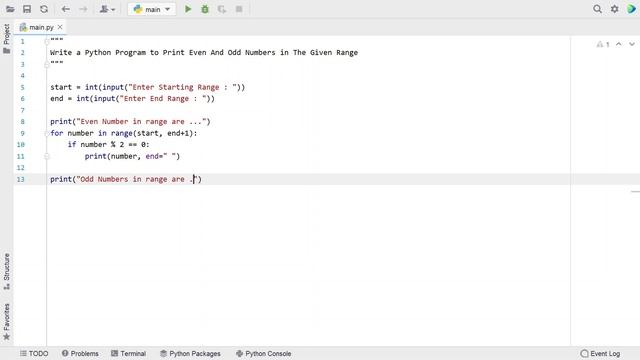
Task: Click the 'start' variable on line 5
Action: (x=61, y=87)
